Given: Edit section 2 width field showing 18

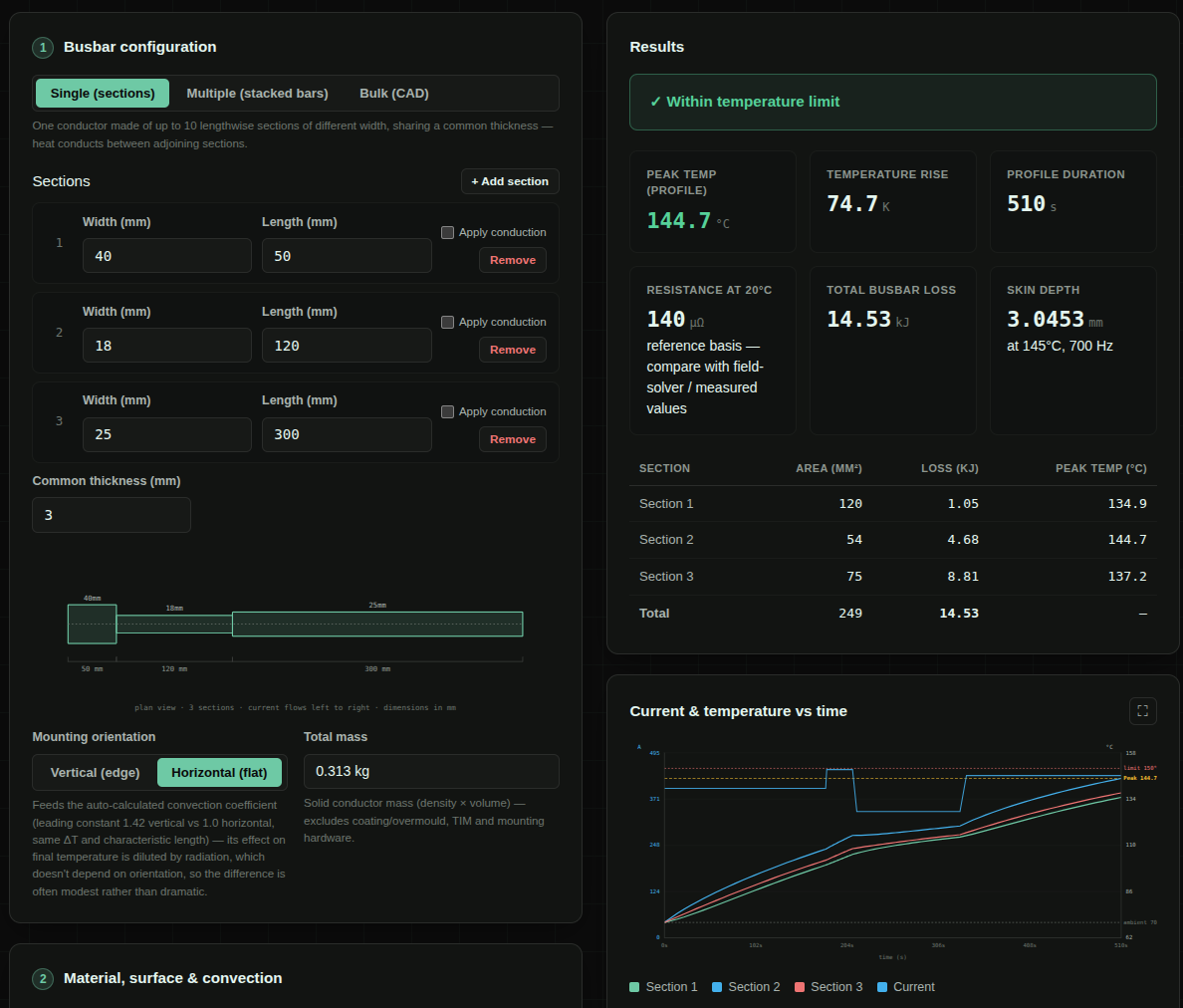Looking at the screenshot, I should coord(166,346).
